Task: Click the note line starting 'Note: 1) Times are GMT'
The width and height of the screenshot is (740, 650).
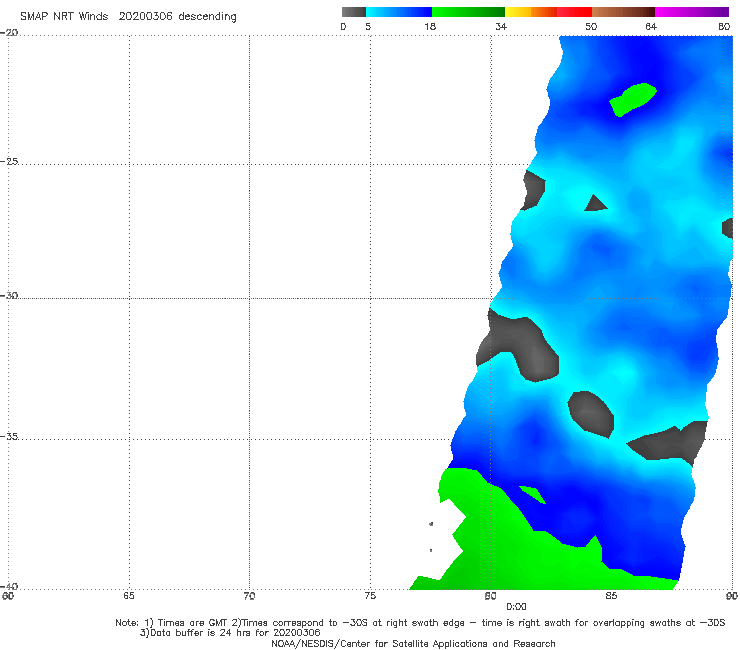Action: (420, 623)
